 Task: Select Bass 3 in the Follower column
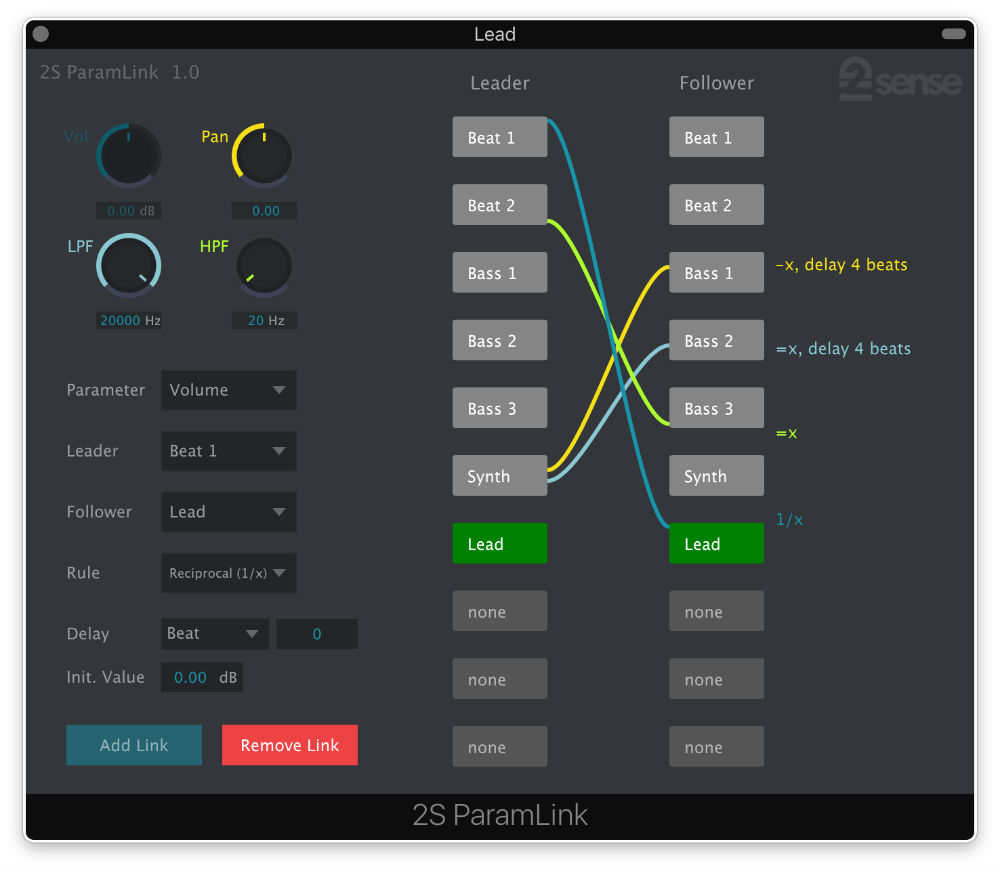click(x=716, y=407)
